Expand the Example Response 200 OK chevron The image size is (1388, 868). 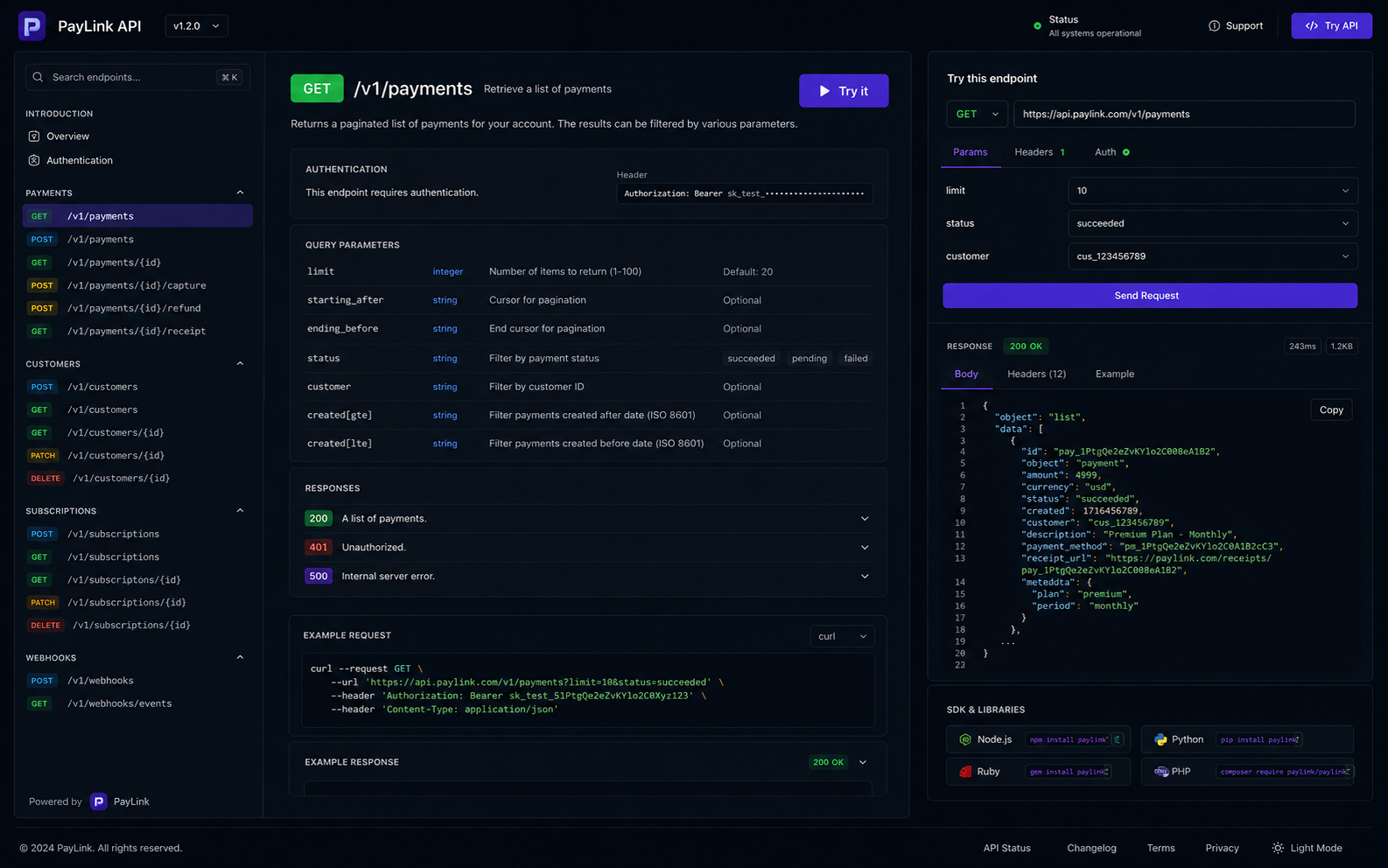[863, 763]
